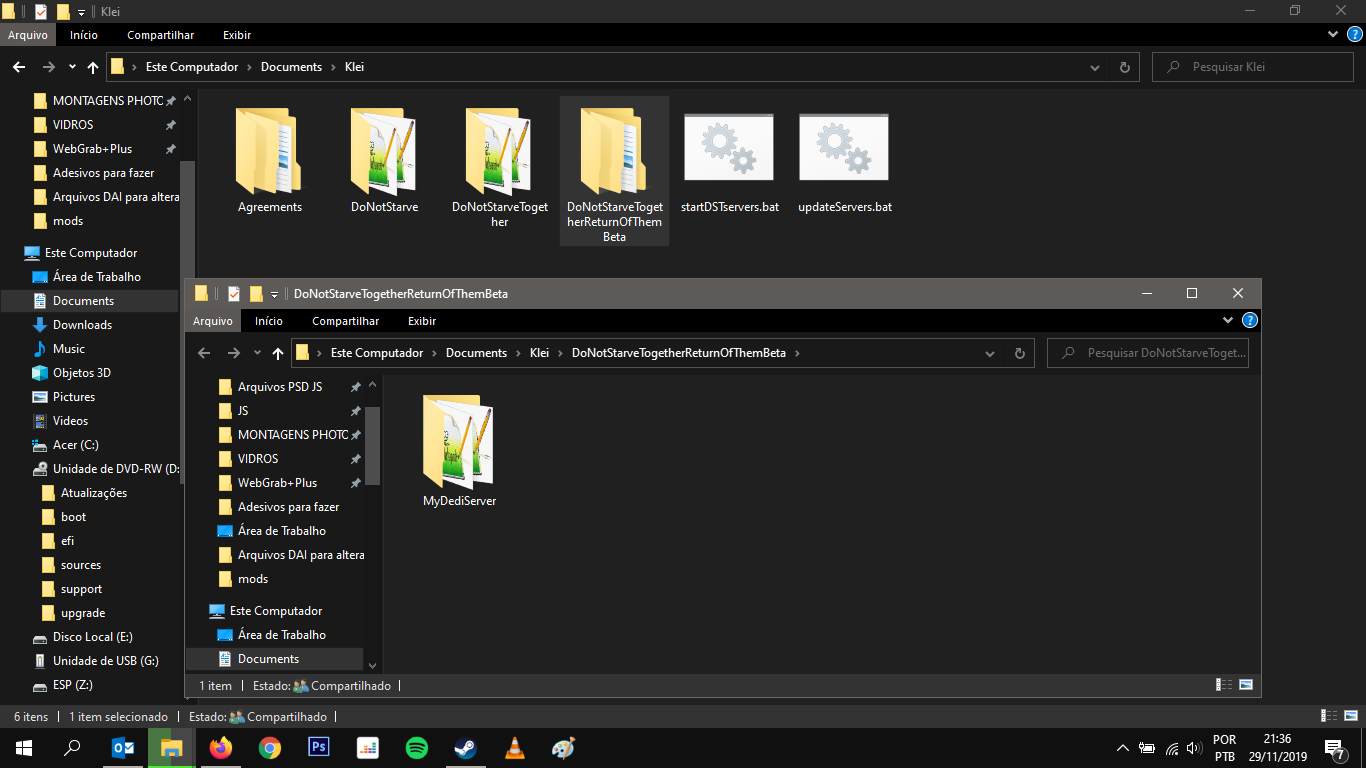The height and width of the screenshot is (768, 1366).
Task: Switch to large icons view in front window
Action: [x=1246, y=686]
